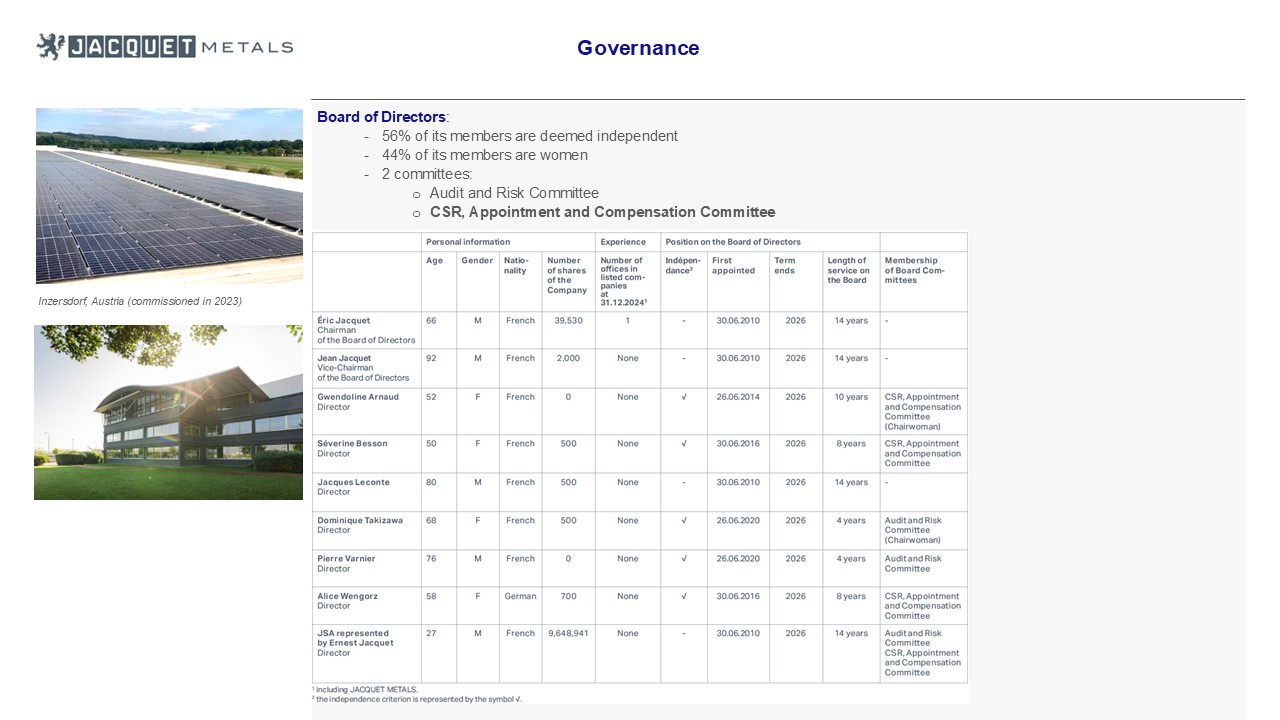Click the Personal information table header
Viewport: 1280px width, 720px height.
(468, 242)
